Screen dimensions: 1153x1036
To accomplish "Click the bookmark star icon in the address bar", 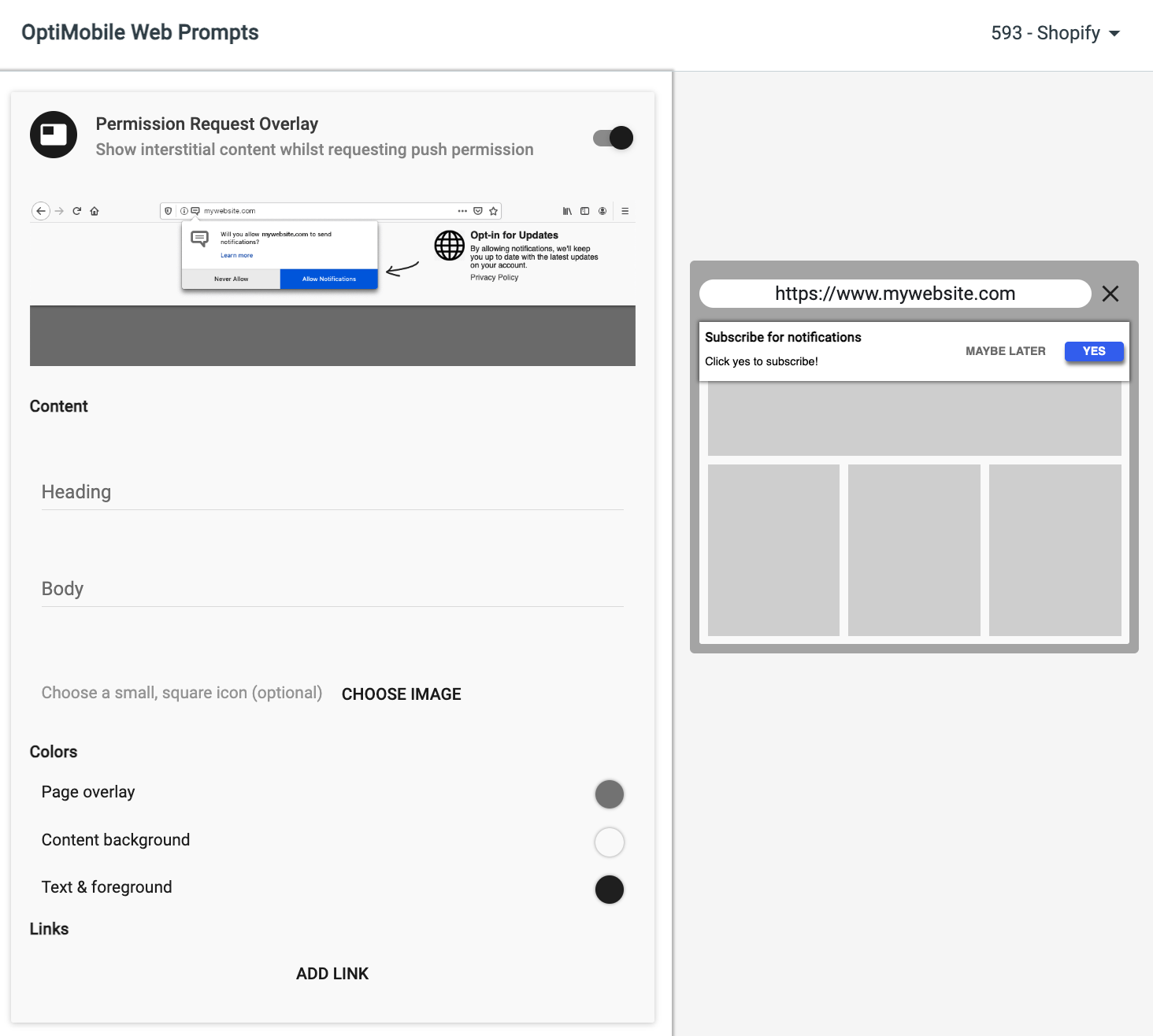I will tap(494, 211).
